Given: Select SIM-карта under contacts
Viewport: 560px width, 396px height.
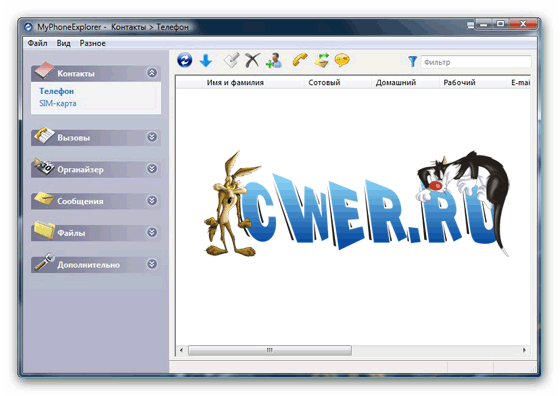Looking at the screenshot, I should 58,103.
